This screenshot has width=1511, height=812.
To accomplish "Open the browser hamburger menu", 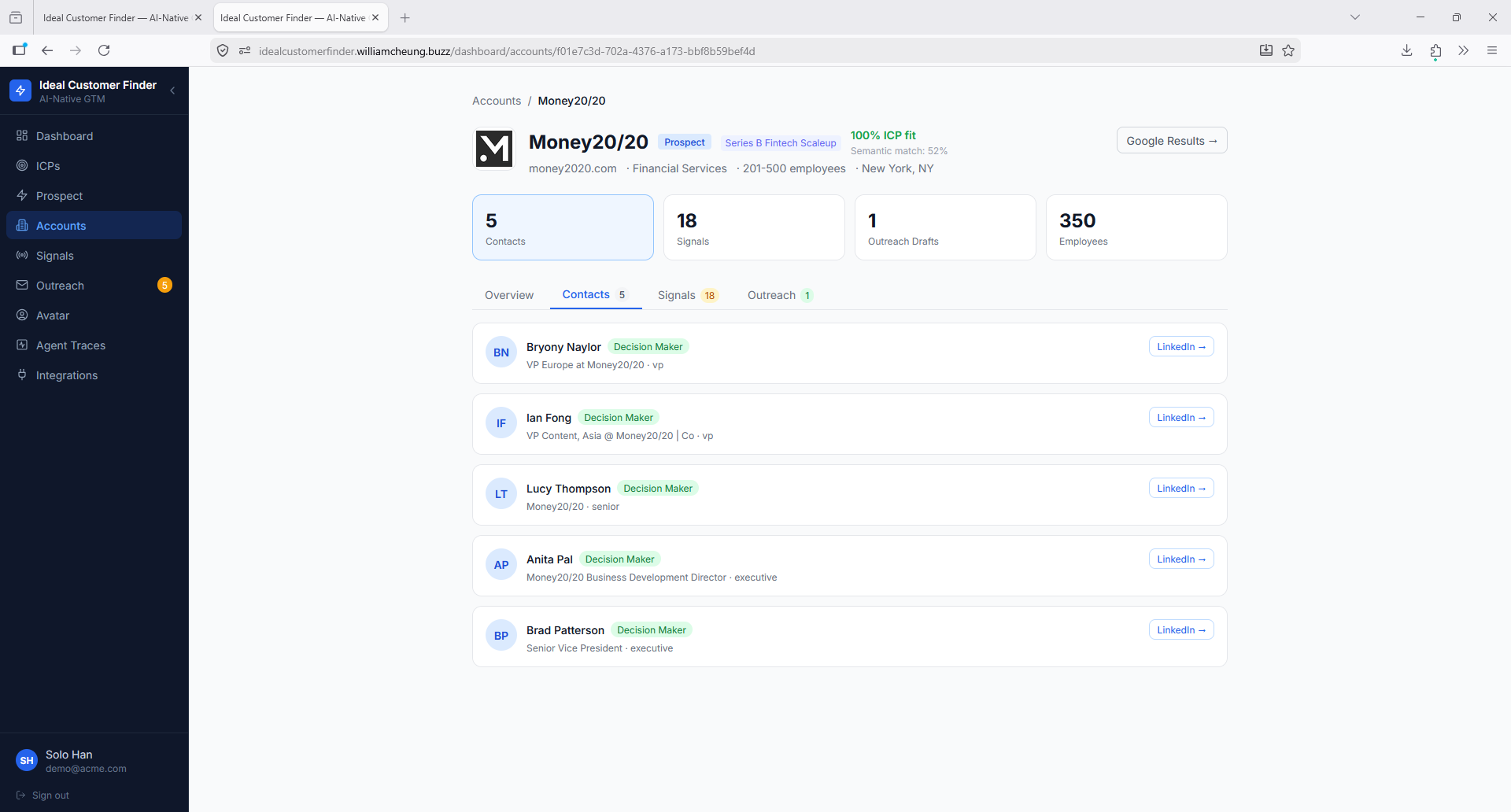I will [1492, 50].
